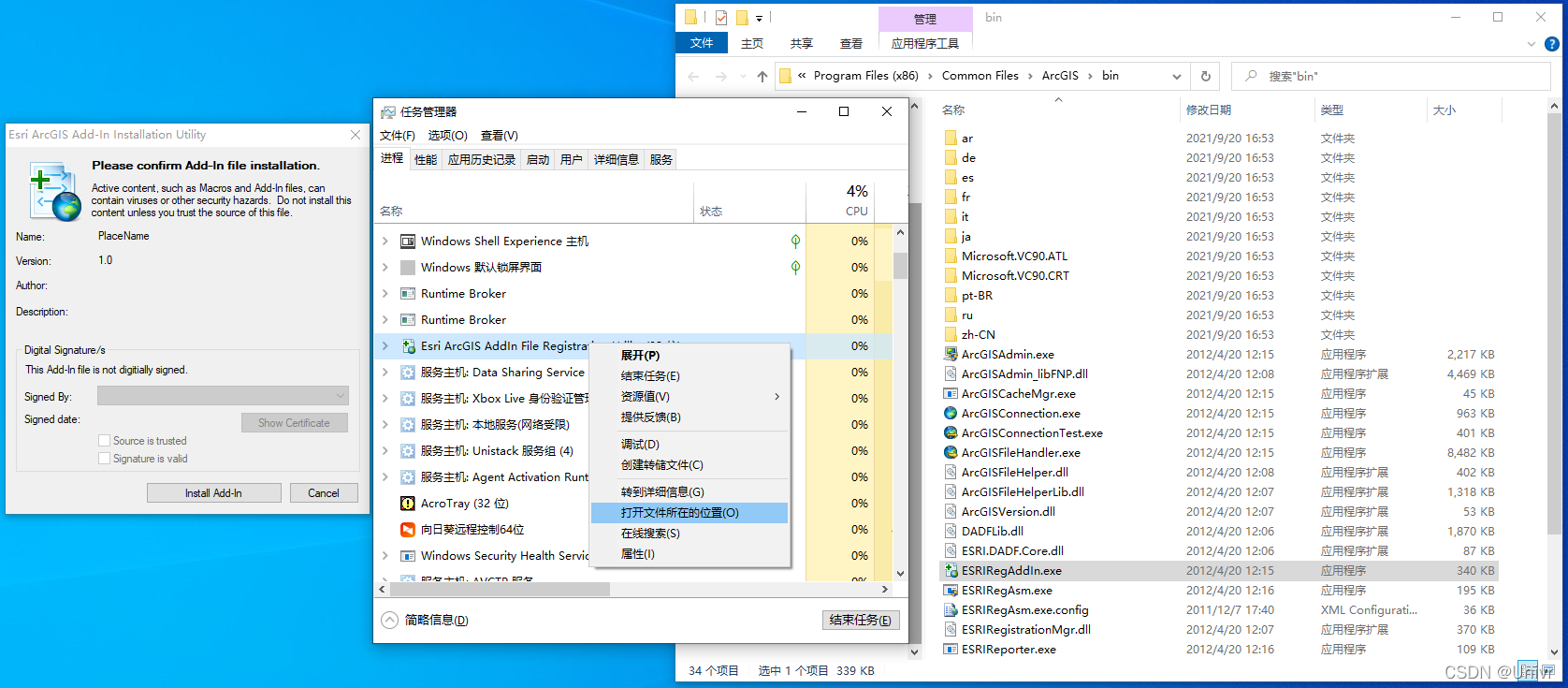Open the address bar history dropdown

pyautogui.click(x=1177, y=76)
